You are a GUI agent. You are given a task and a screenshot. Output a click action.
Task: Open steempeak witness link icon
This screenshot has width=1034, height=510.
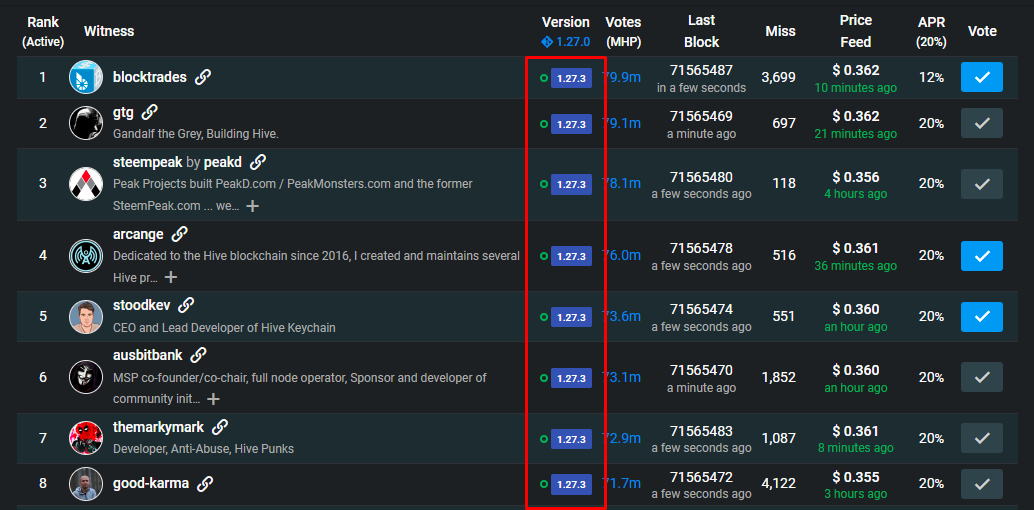coord(258,162)
